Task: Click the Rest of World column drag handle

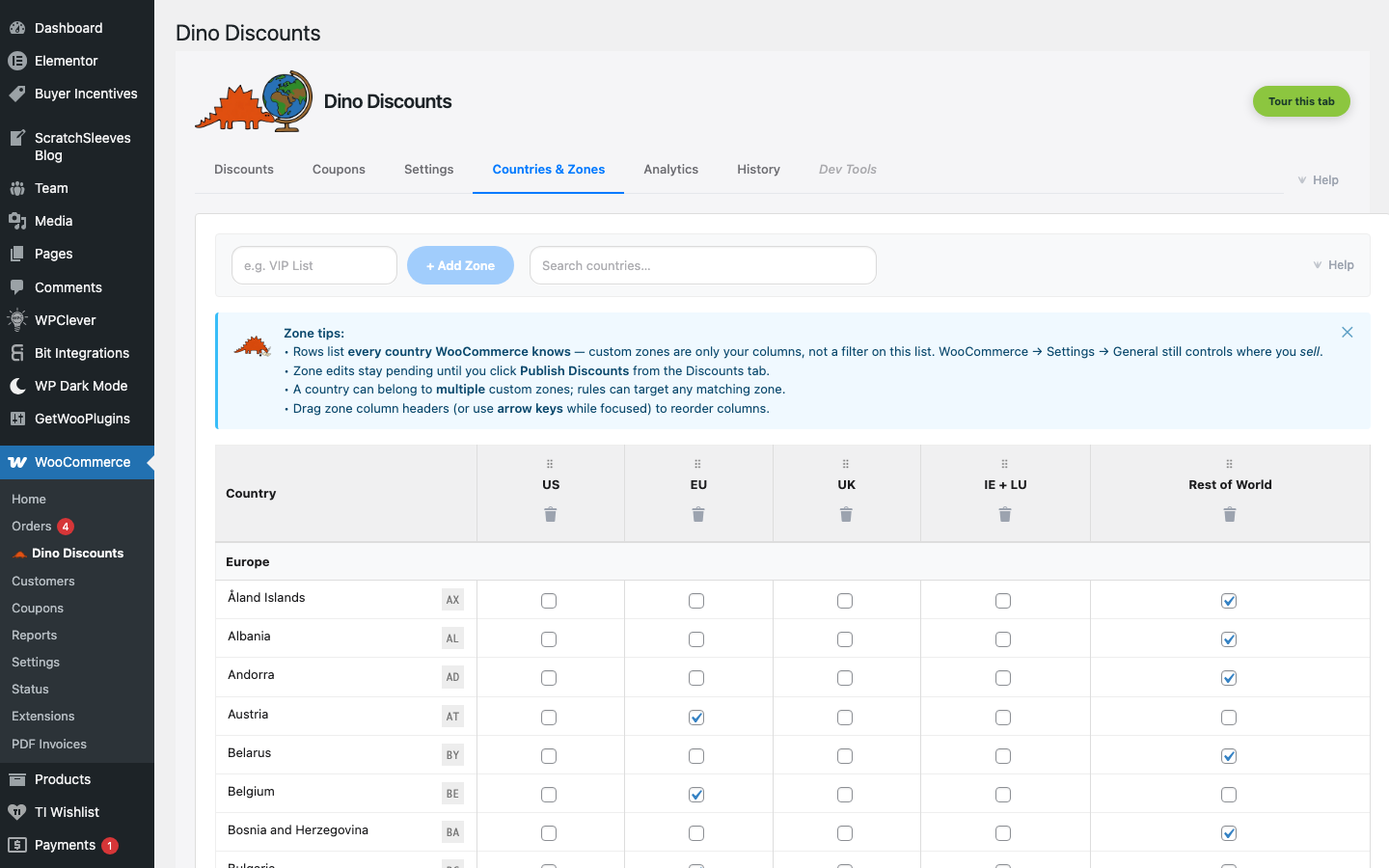Action: (x=1230, y=464)
